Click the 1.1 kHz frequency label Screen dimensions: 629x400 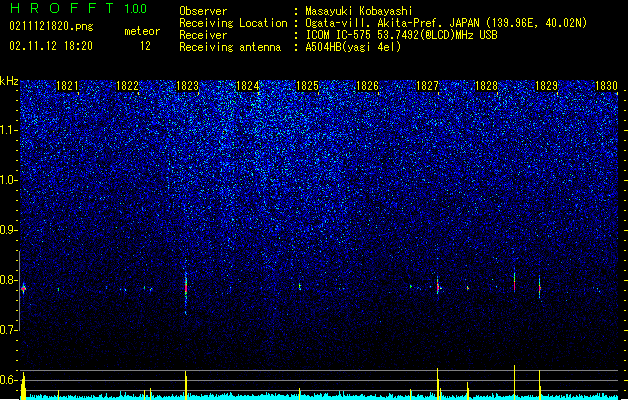tap(9, 130)
